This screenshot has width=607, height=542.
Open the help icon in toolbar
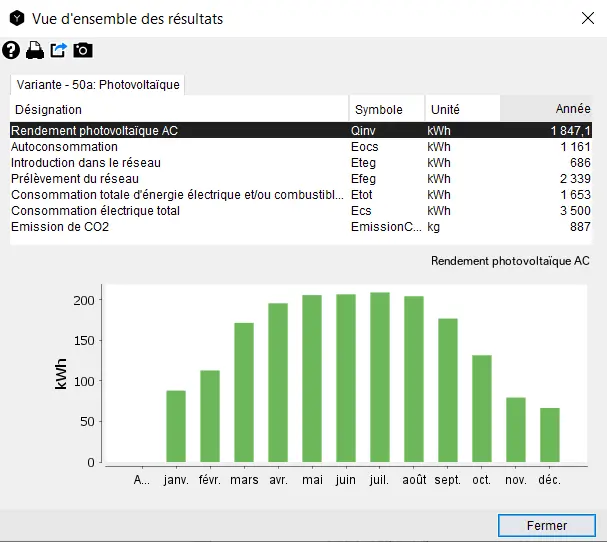11,50
